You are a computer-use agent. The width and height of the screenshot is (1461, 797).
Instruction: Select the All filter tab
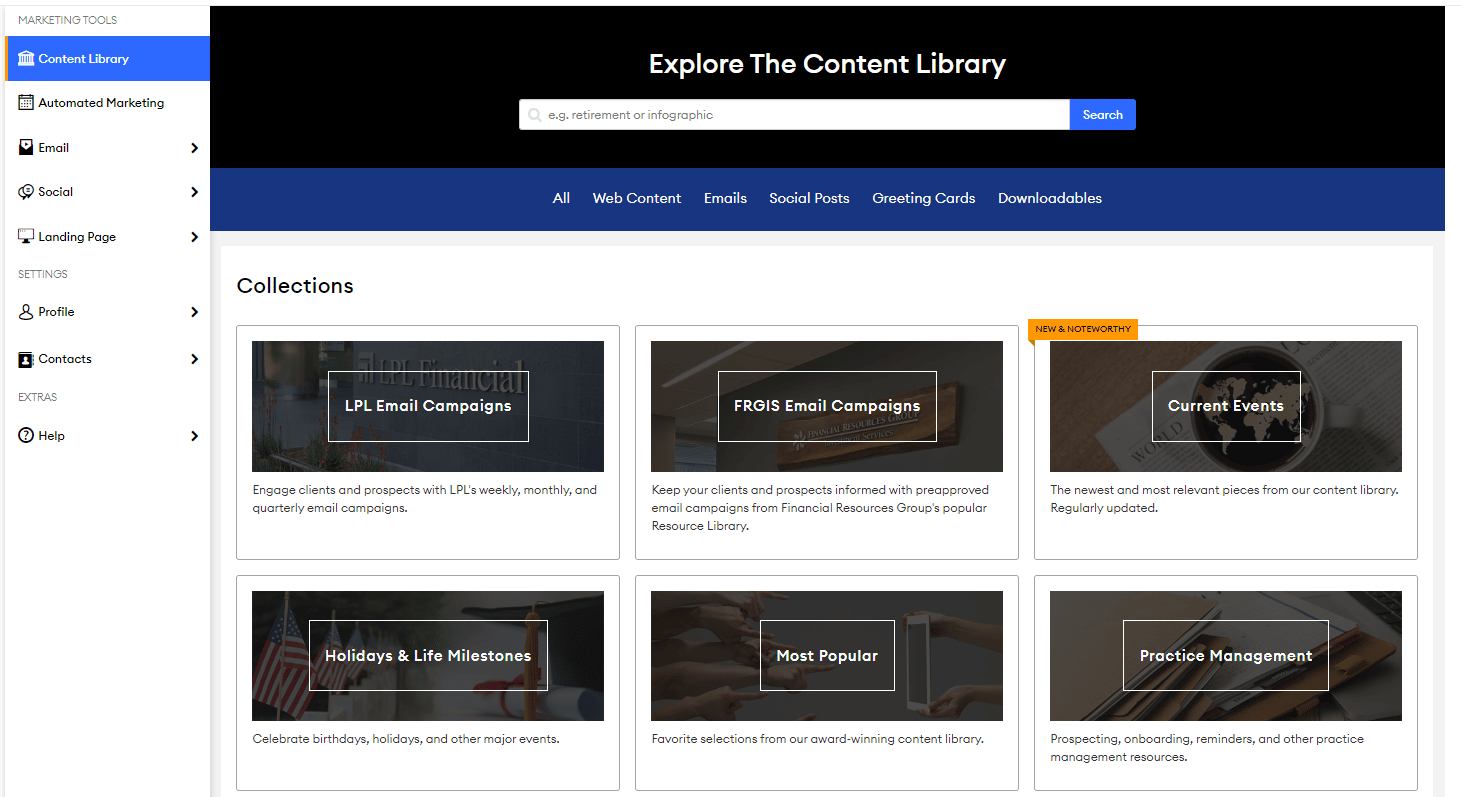[x=561, y=198]
